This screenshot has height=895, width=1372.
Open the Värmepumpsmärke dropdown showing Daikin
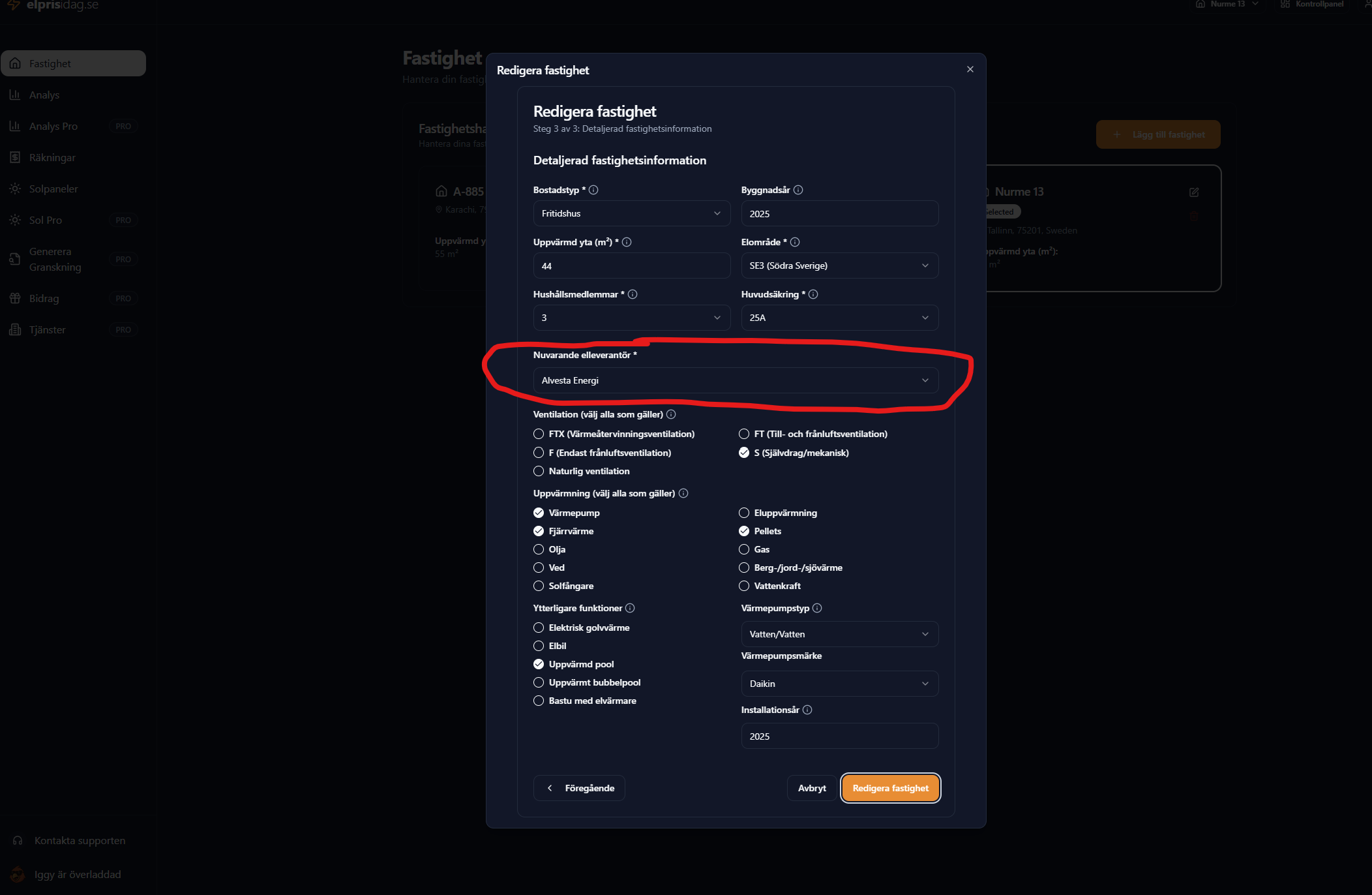pos(840,684)
